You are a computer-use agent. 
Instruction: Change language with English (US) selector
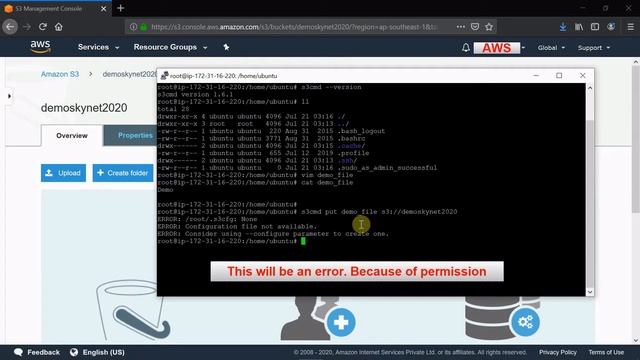[x=97, y=352]
